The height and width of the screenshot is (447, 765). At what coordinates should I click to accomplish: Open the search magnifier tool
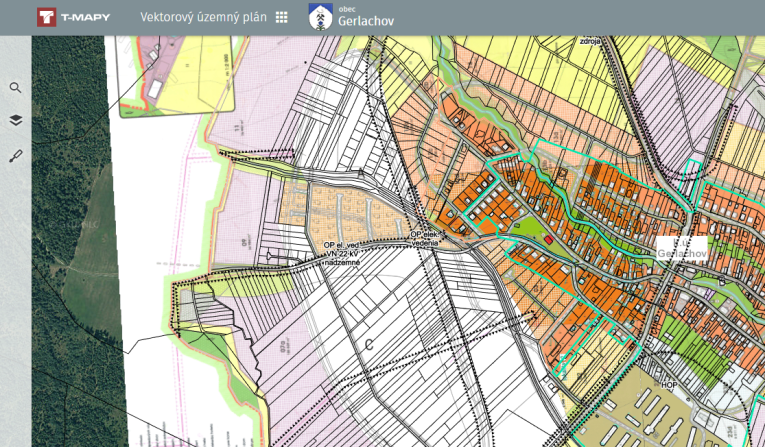[16, 88]
